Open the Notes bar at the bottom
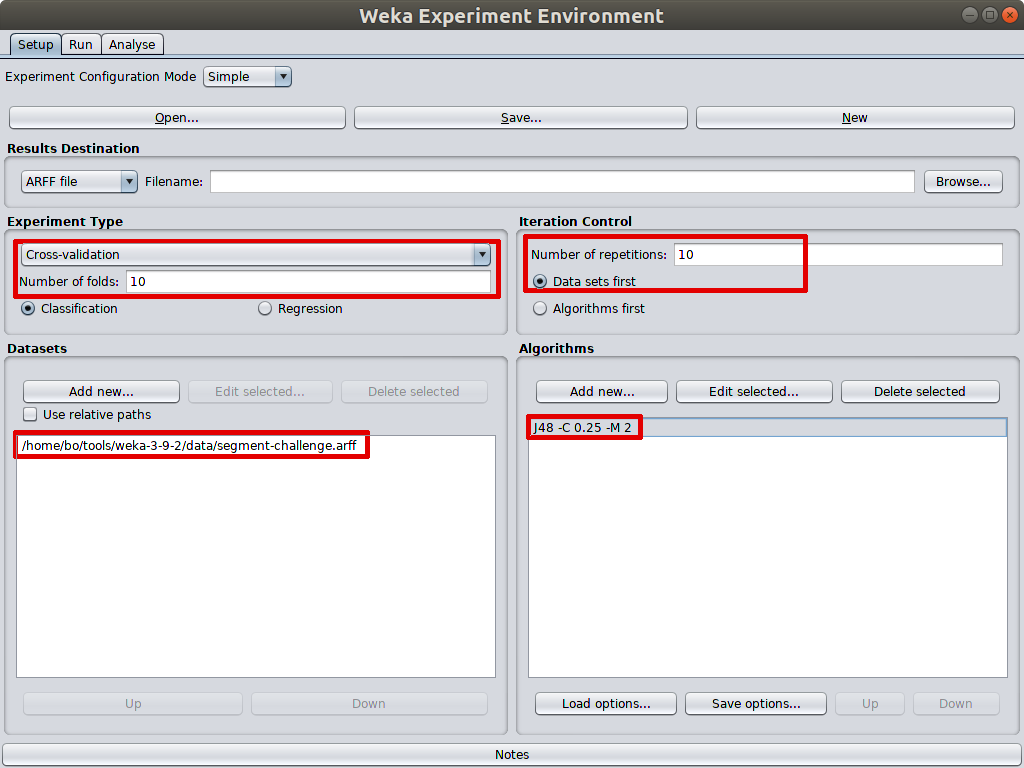Screen dimensions: 1024x768 tap(512, 754)
